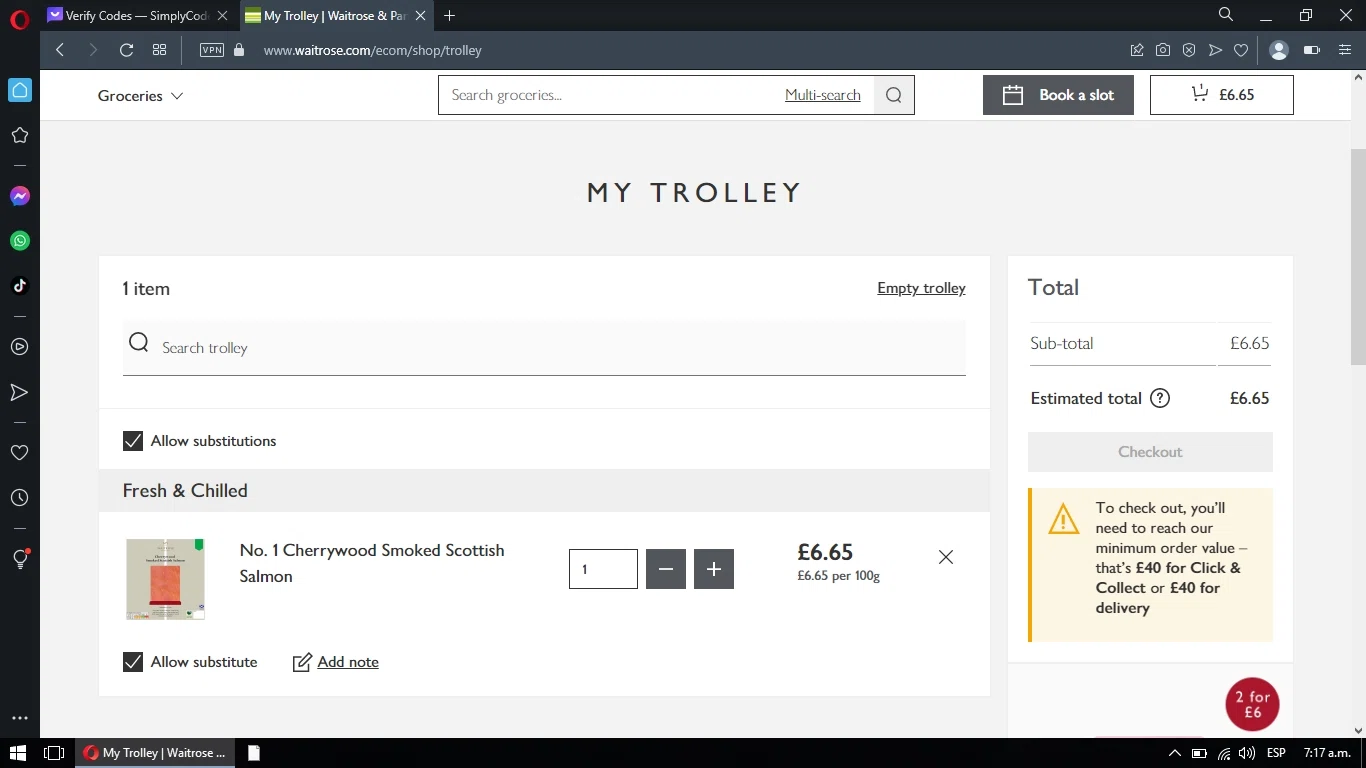The image size is (1366, 768).
Task: Open the player icon in sidebar
Action: pos(19,347)
